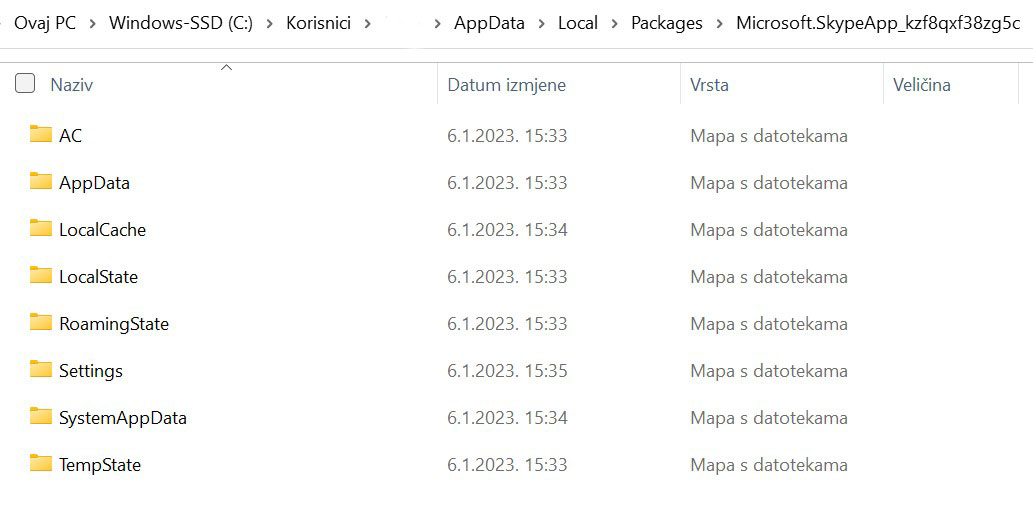Viewport: 1033px width, 505px height.
Task: Navigate to Korisnici in breadcrumb path
Action: (318, 23)
